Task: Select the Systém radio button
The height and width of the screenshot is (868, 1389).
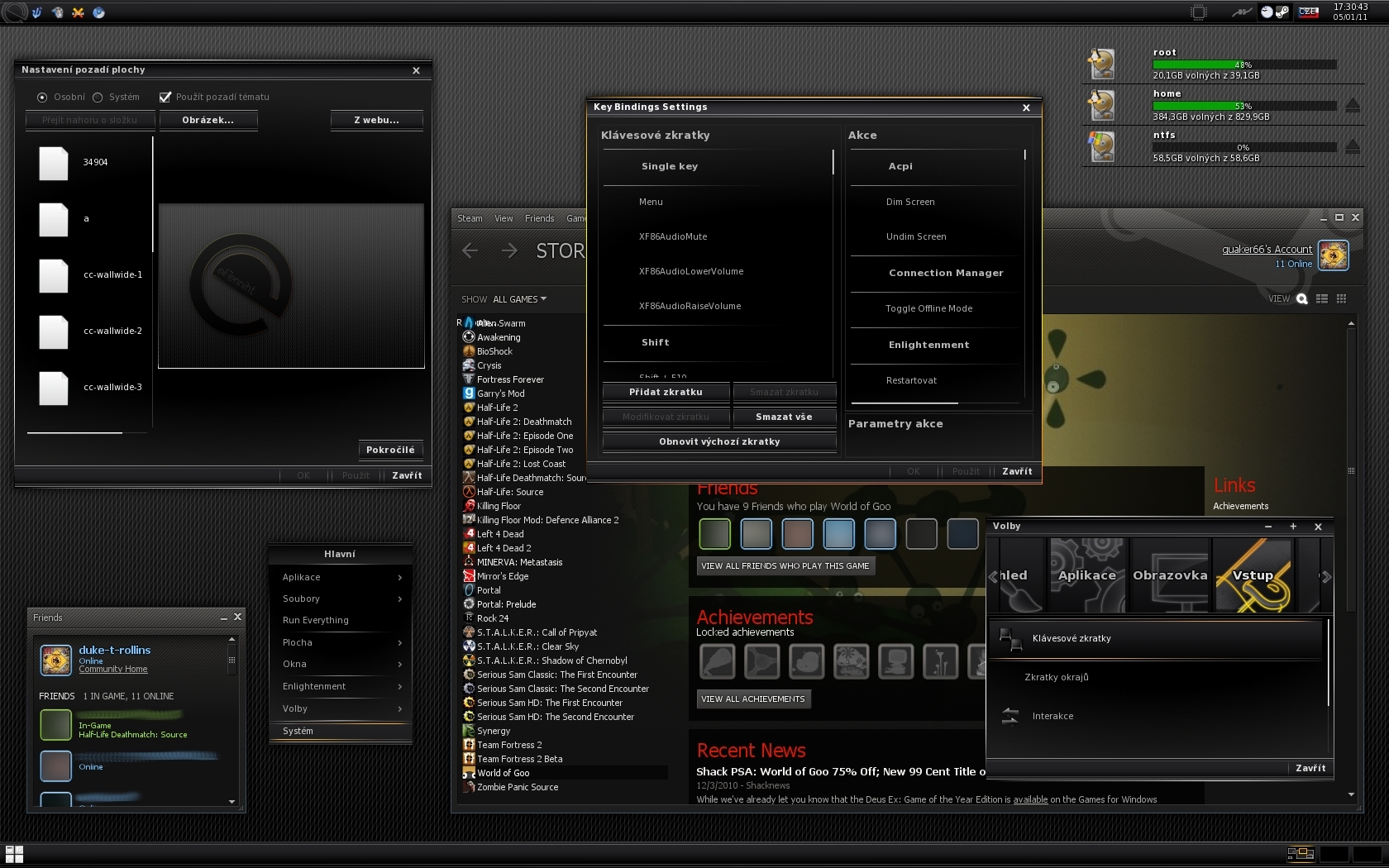Action: pos(98,98)
